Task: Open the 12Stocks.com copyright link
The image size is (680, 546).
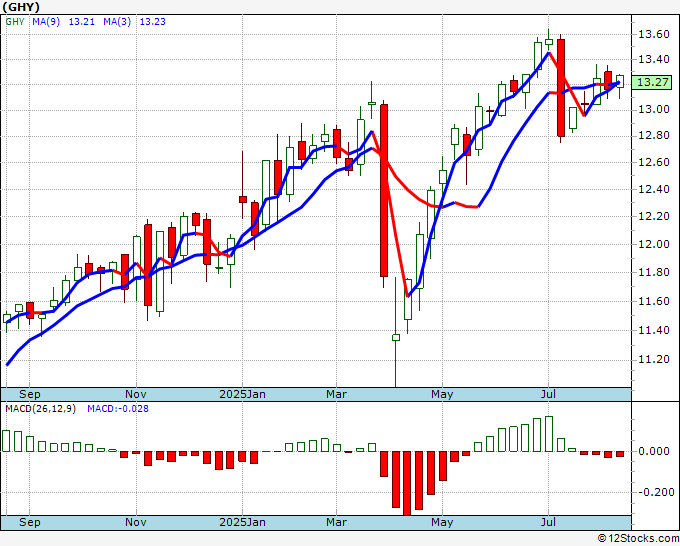Action: point(638,539)
